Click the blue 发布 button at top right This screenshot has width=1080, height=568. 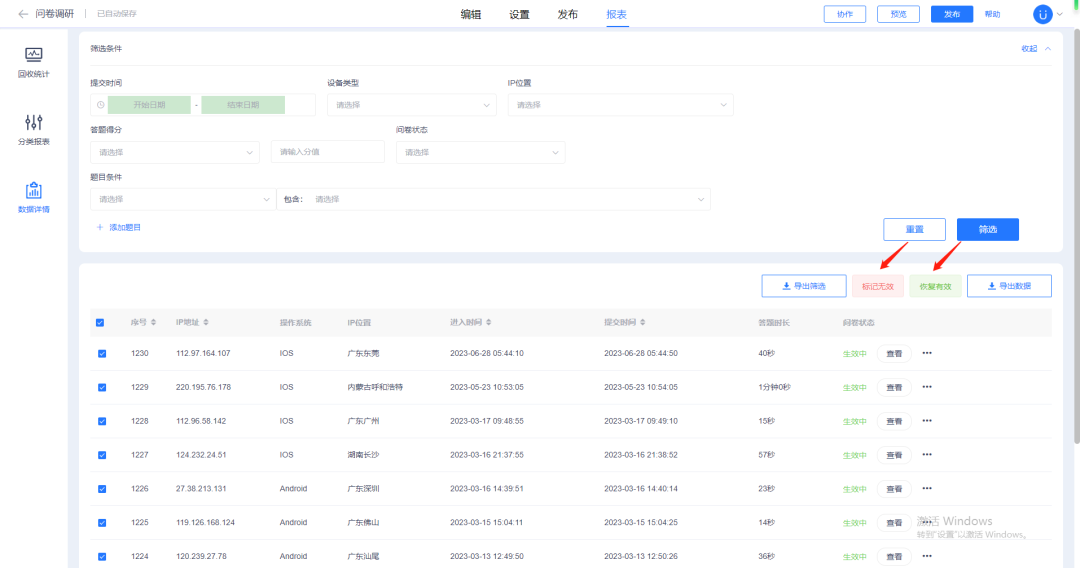pos(952,14)
